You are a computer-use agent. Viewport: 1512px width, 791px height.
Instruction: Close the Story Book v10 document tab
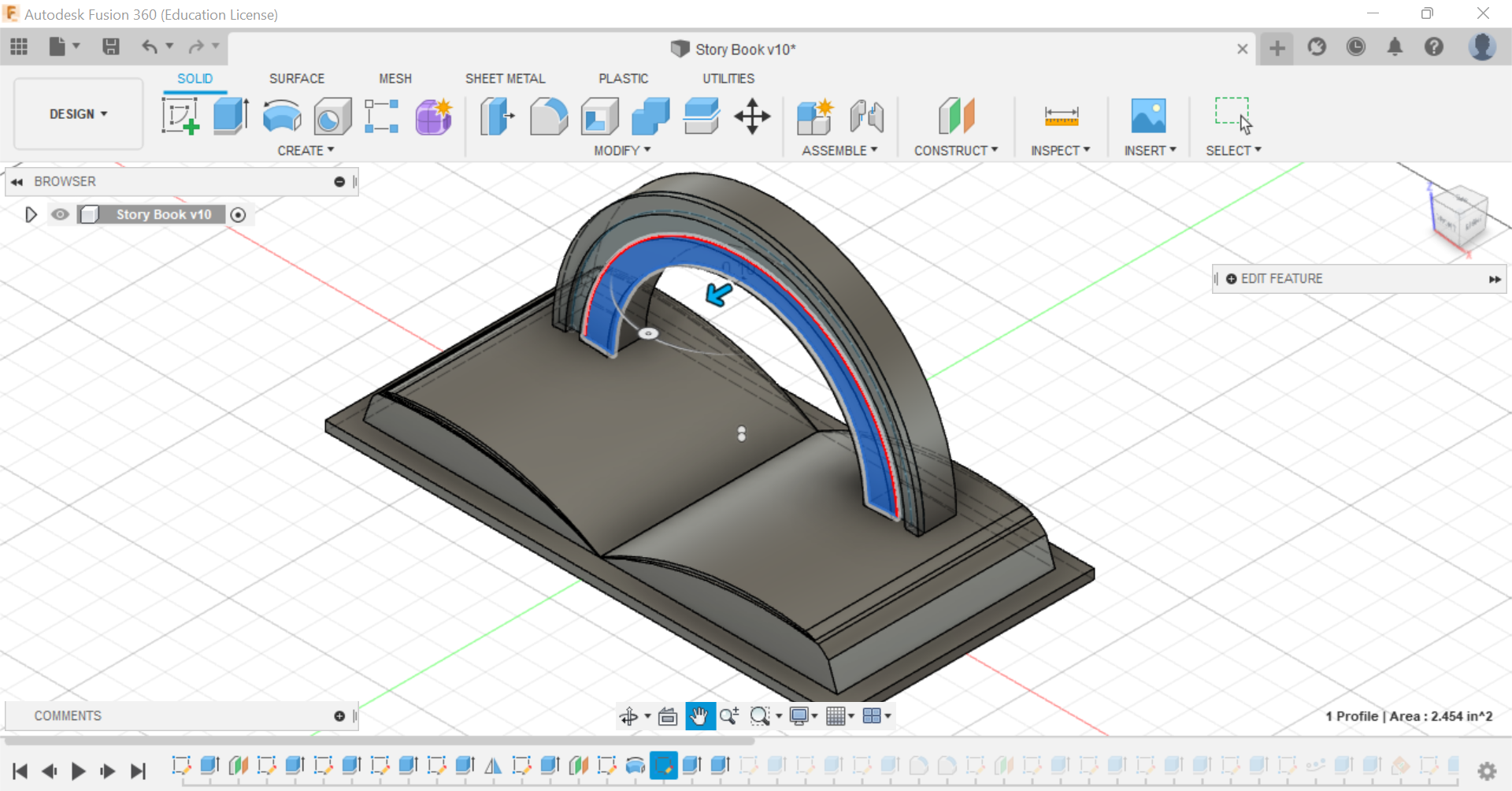click(x=1243, y=49)
